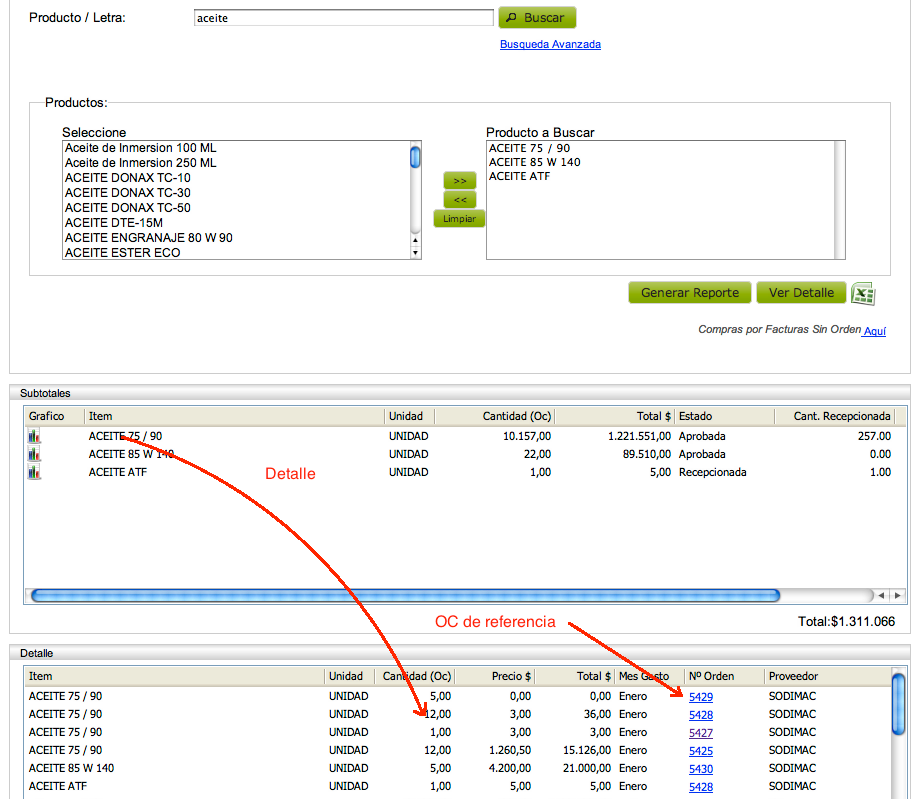This screenshot has width=918, height=799.
Task: Click Seleccione list scrollbar thumb
Action: pos(415,157)
